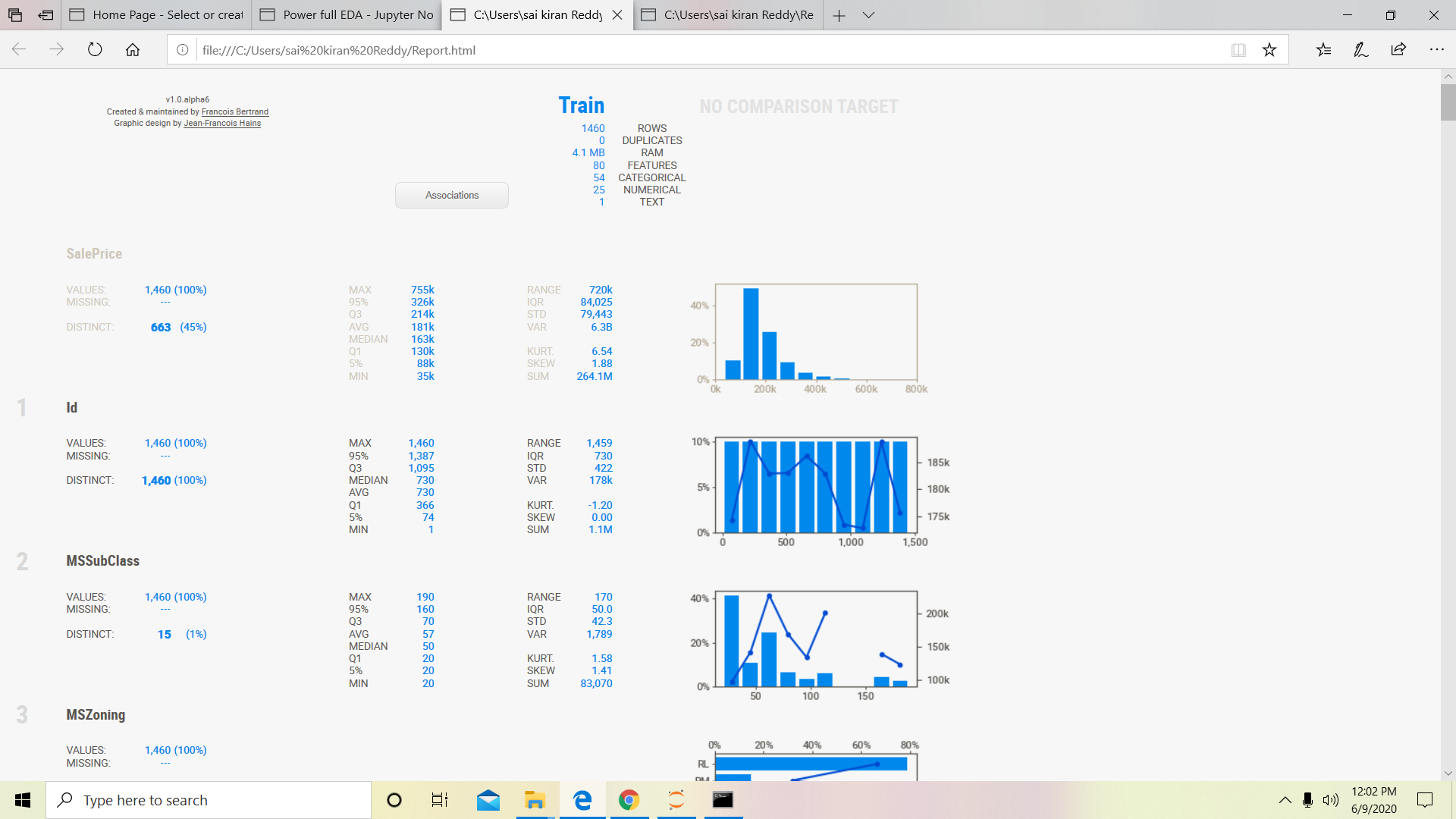Open the site information panel
The image size is (1456, 819).
click(x=182, y=50)
